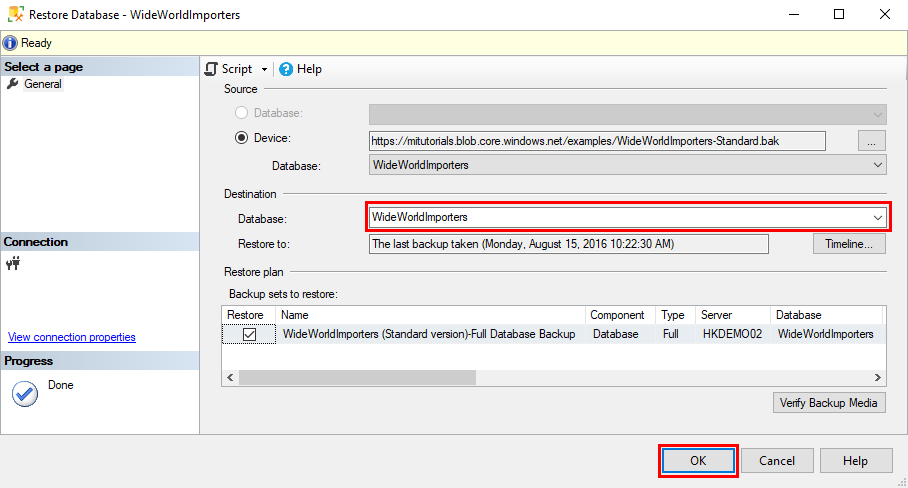This screenshot has width=908, height=488.
Task: Click the Ready info icon
Action: pyautogui.click(x=10, y=43)
